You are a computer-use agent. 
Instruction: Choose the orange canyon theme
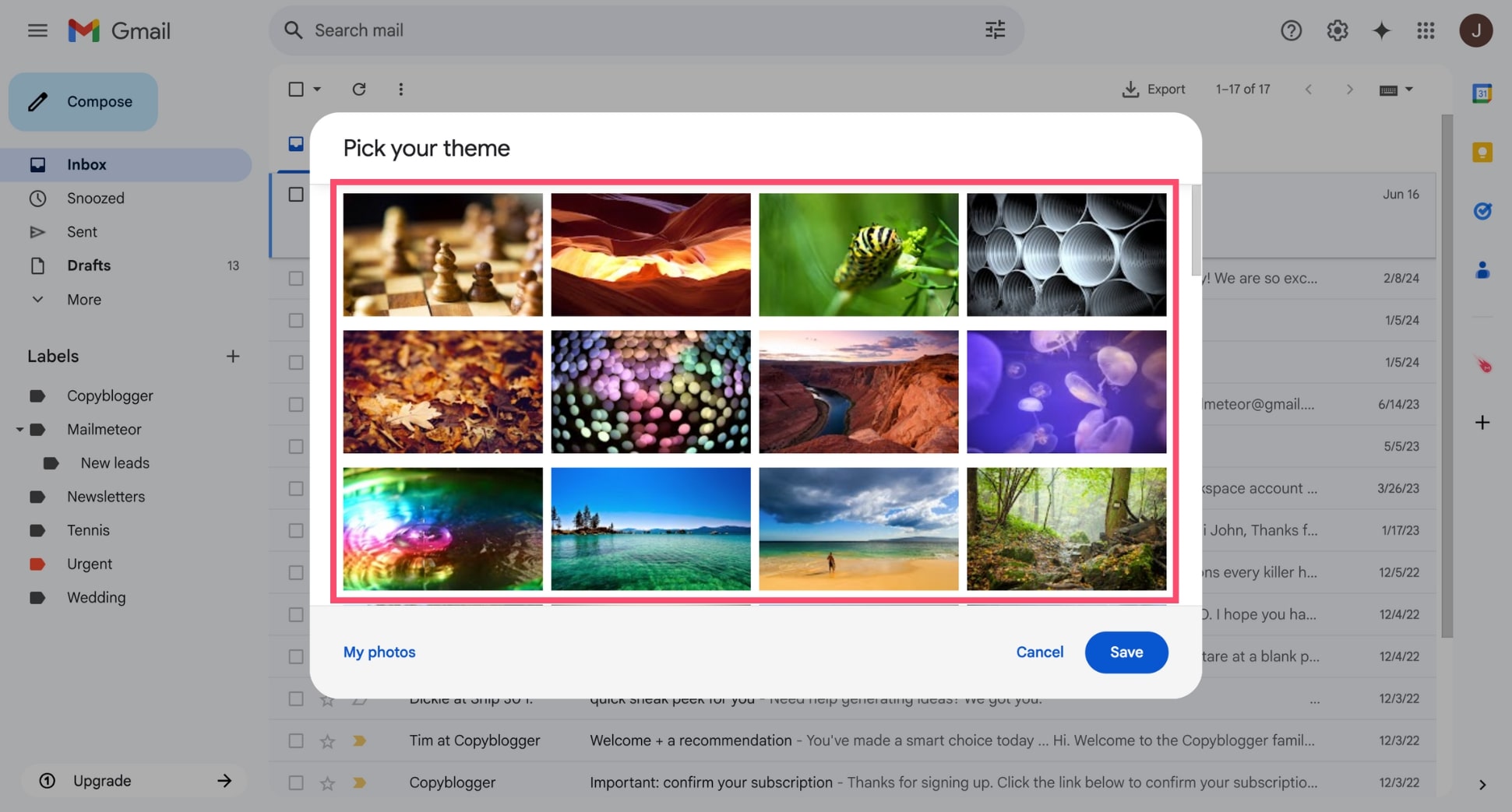[650, 255]
